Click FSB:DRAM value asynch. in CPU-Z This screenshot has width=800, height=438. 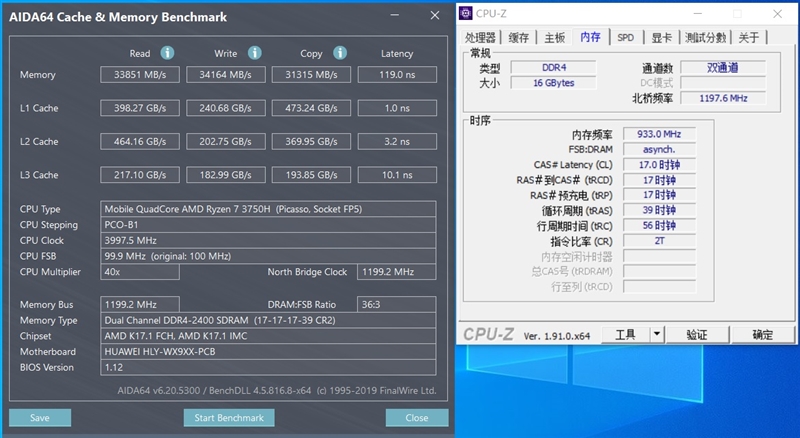pos(659,149)
